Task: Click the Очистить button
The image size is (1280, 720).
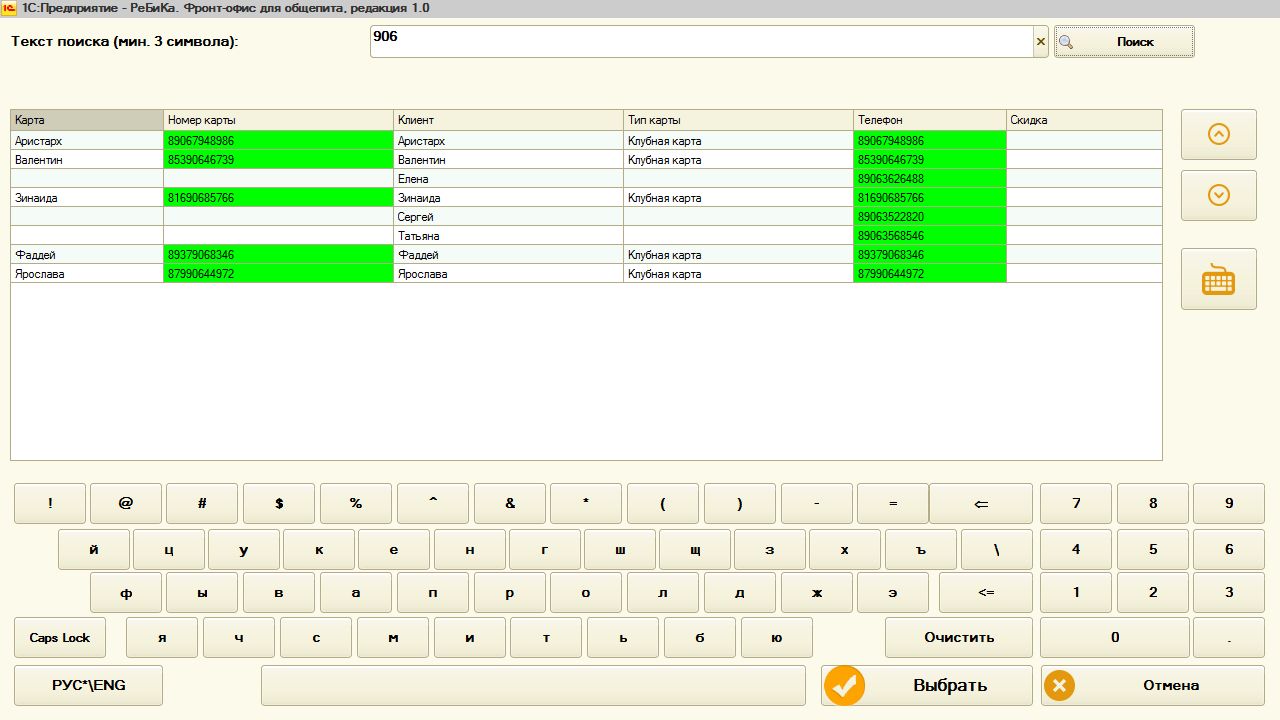Action: (959, 637)
